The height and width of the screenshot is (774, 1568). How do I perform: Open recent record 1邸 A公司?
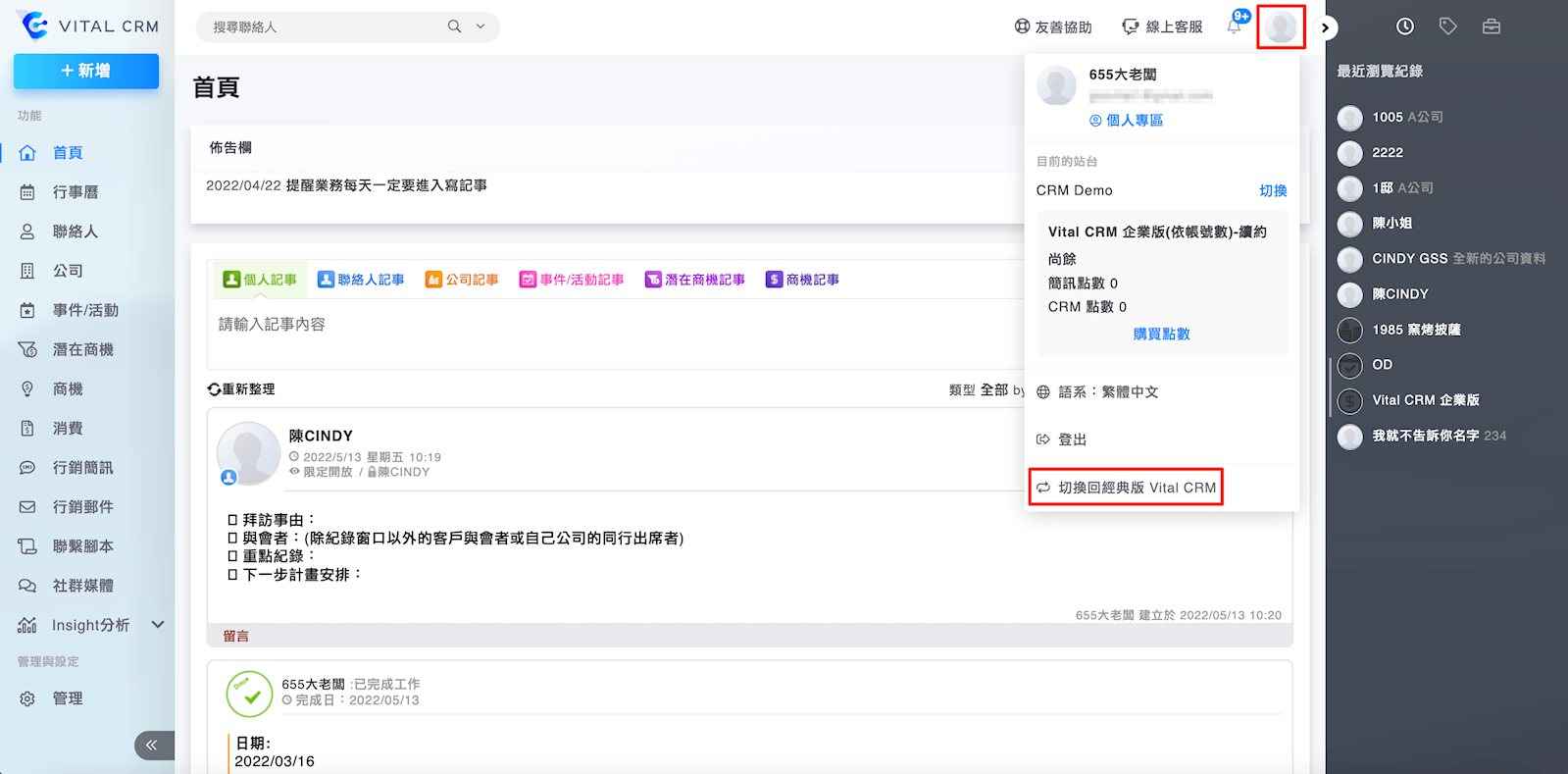pos(1386,188)
